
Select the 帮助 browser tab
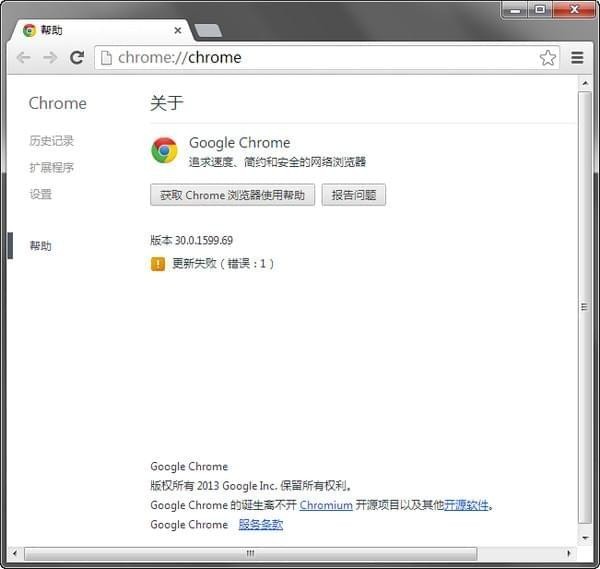coord(90,30)
